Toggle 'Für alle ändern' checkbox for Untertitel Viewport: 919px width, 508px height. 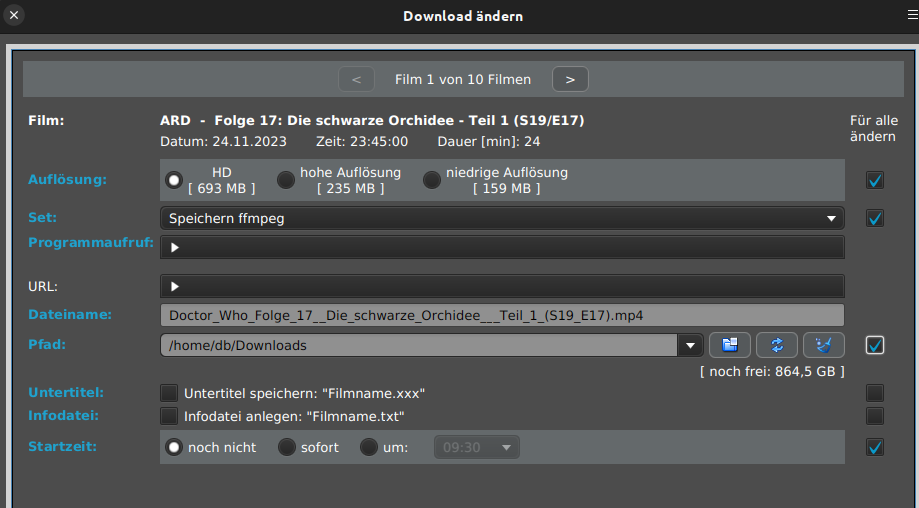pyautogui.click(x=874, y=393)
